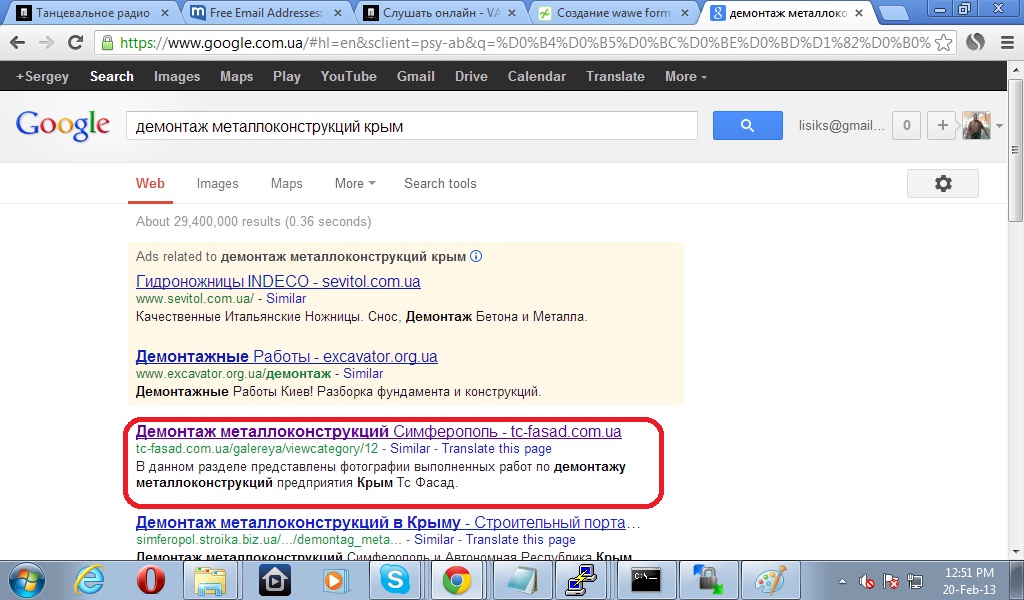Switch to the Free Email Addresses tab

click(x=265, y=12)
